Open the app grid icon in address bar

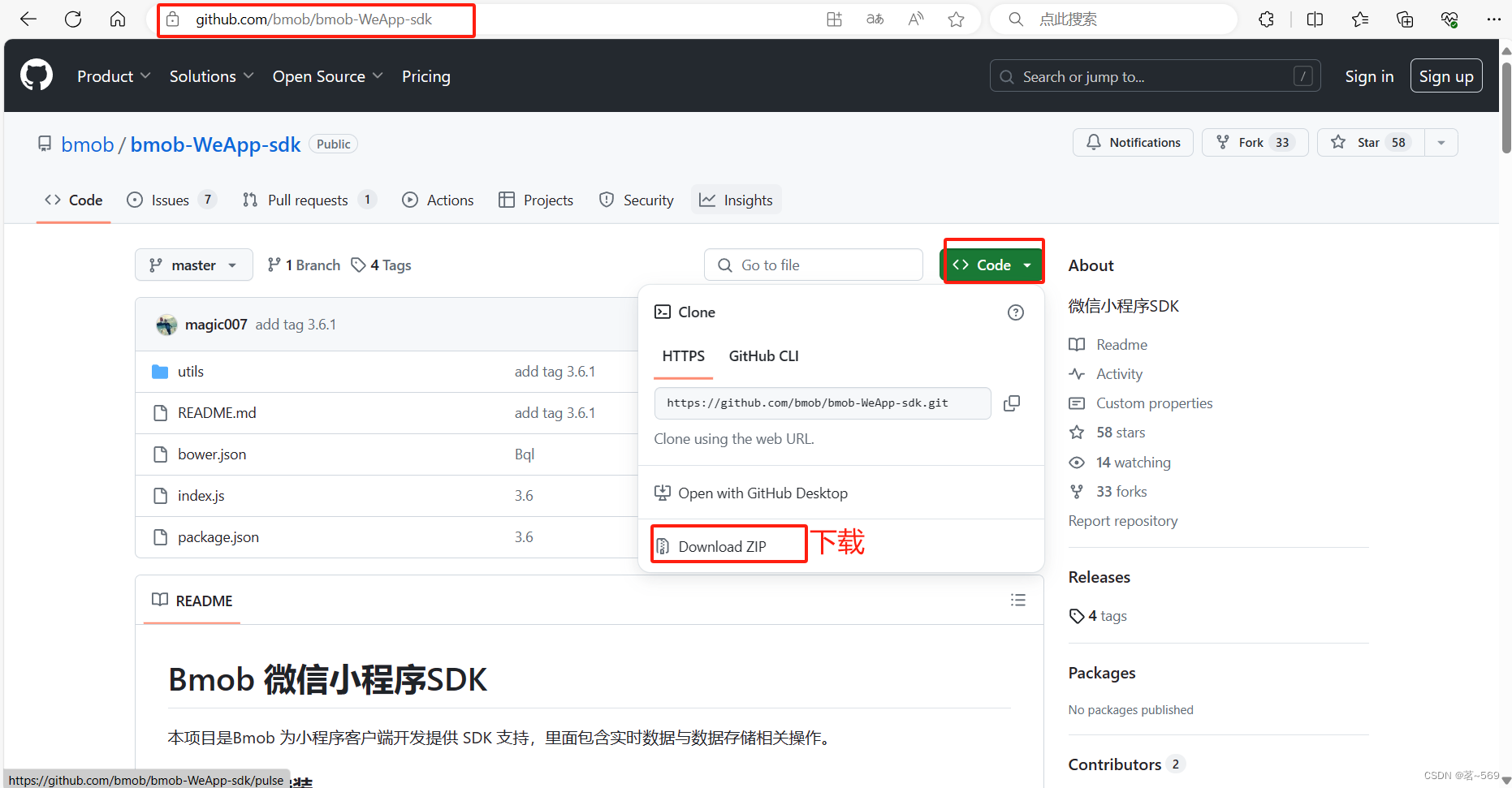click(834, 19)
